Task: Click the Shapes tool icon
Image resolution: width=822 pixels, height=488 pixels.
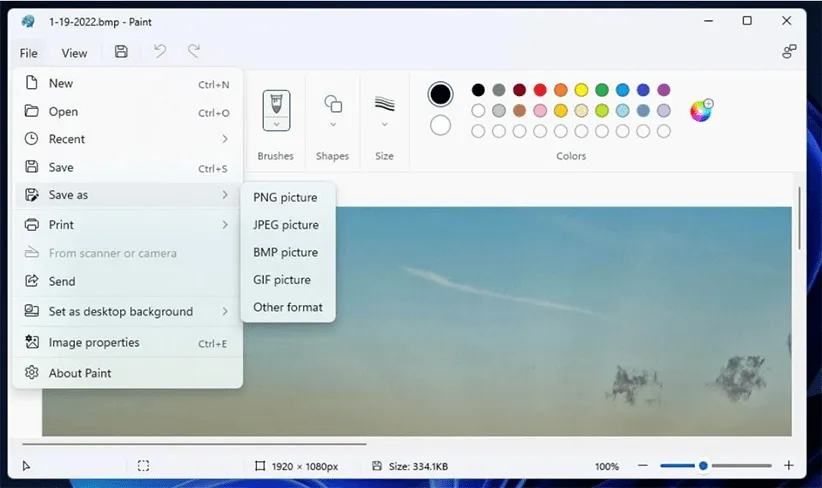Action: [333, 104]
